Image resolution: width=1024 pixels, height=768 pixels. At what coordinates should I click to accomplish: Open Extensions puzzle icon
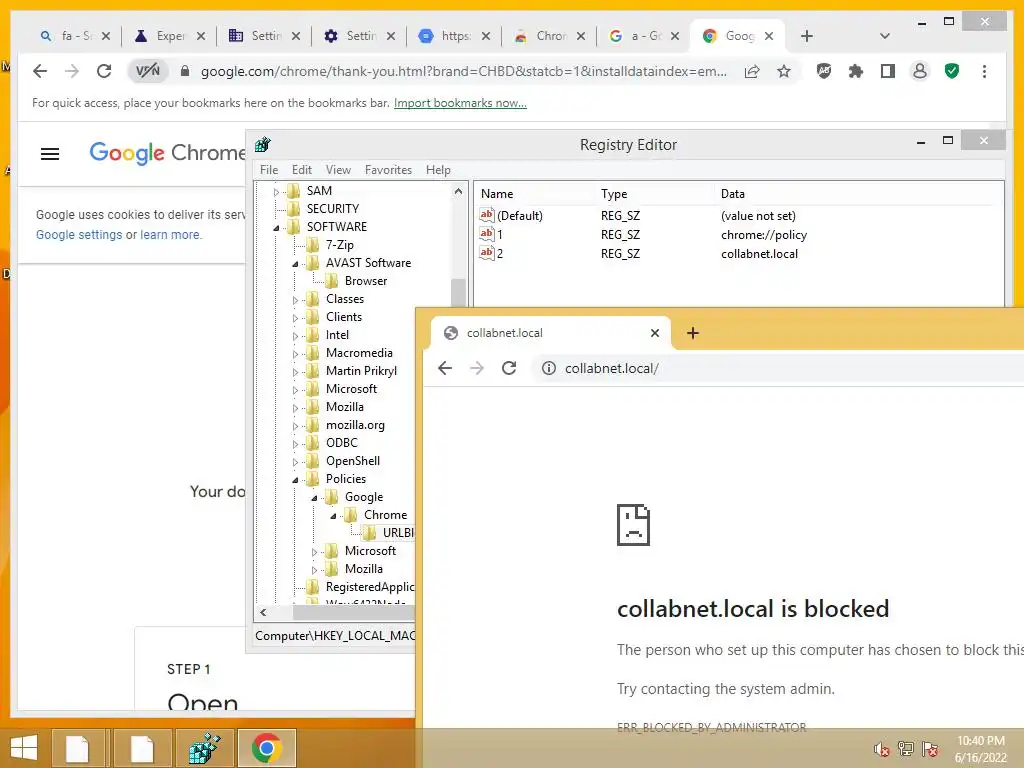point(856,71)
